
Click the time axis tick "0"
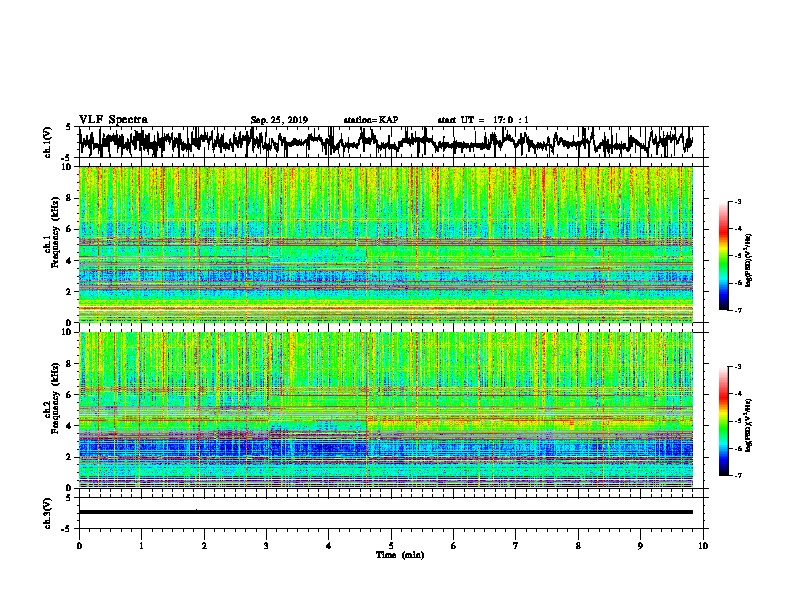(x=79, y=546)
